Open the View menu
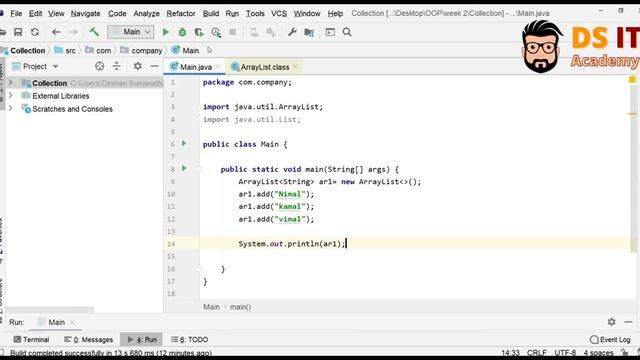This screenshot has height=360, width=640. 56,13
